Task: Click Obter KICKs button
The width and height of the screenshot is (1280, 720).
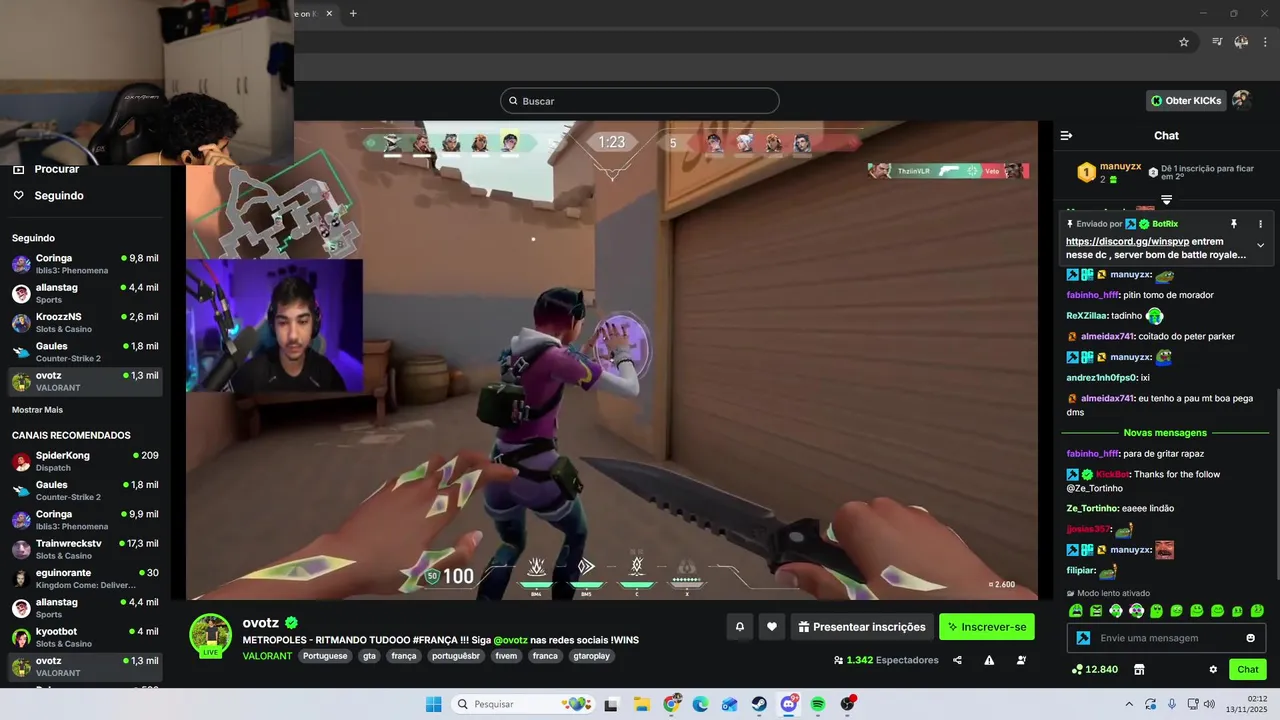Action: [x=1186, y=100]
